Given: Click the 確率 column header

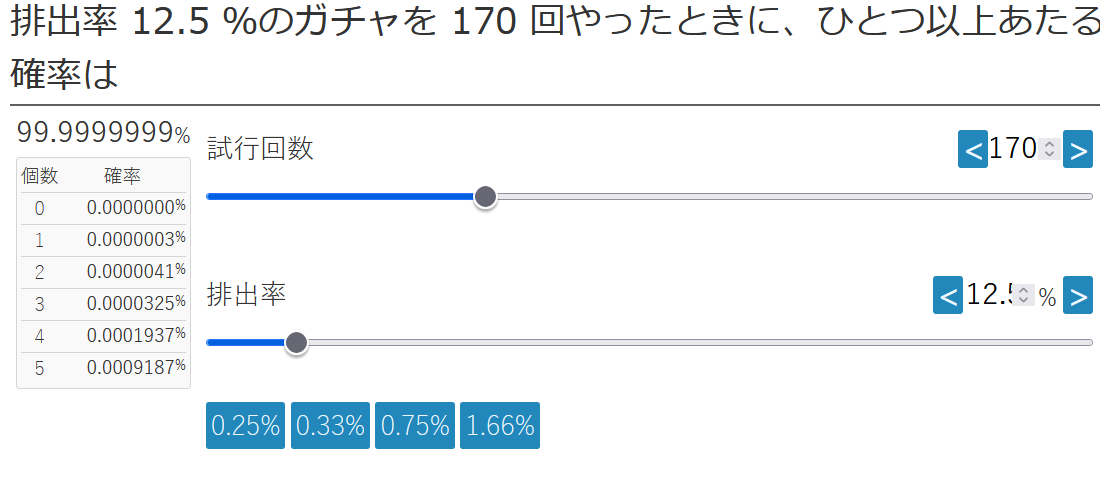Looking at the screenshot, I should point(122,177).
